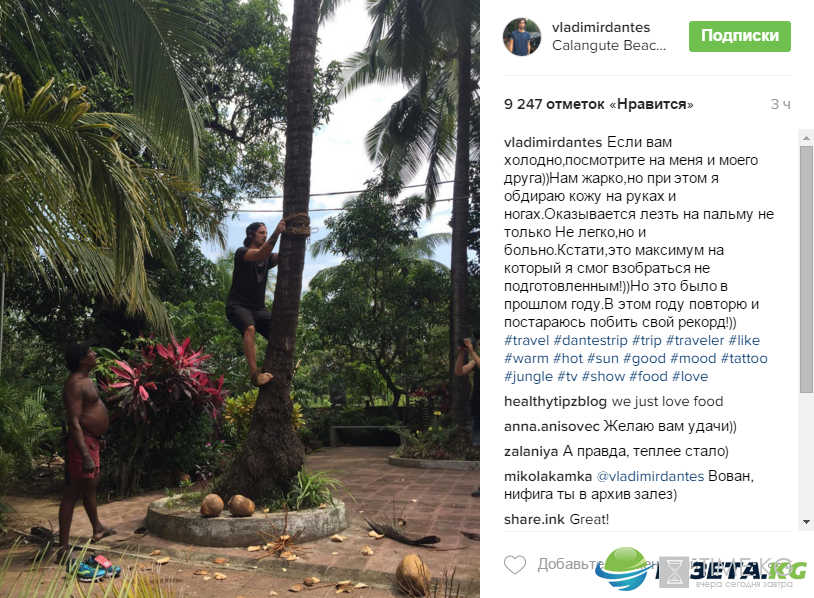Click the heart like icon
The width and height of the screenshot is (814, 598).
(515, 564)
